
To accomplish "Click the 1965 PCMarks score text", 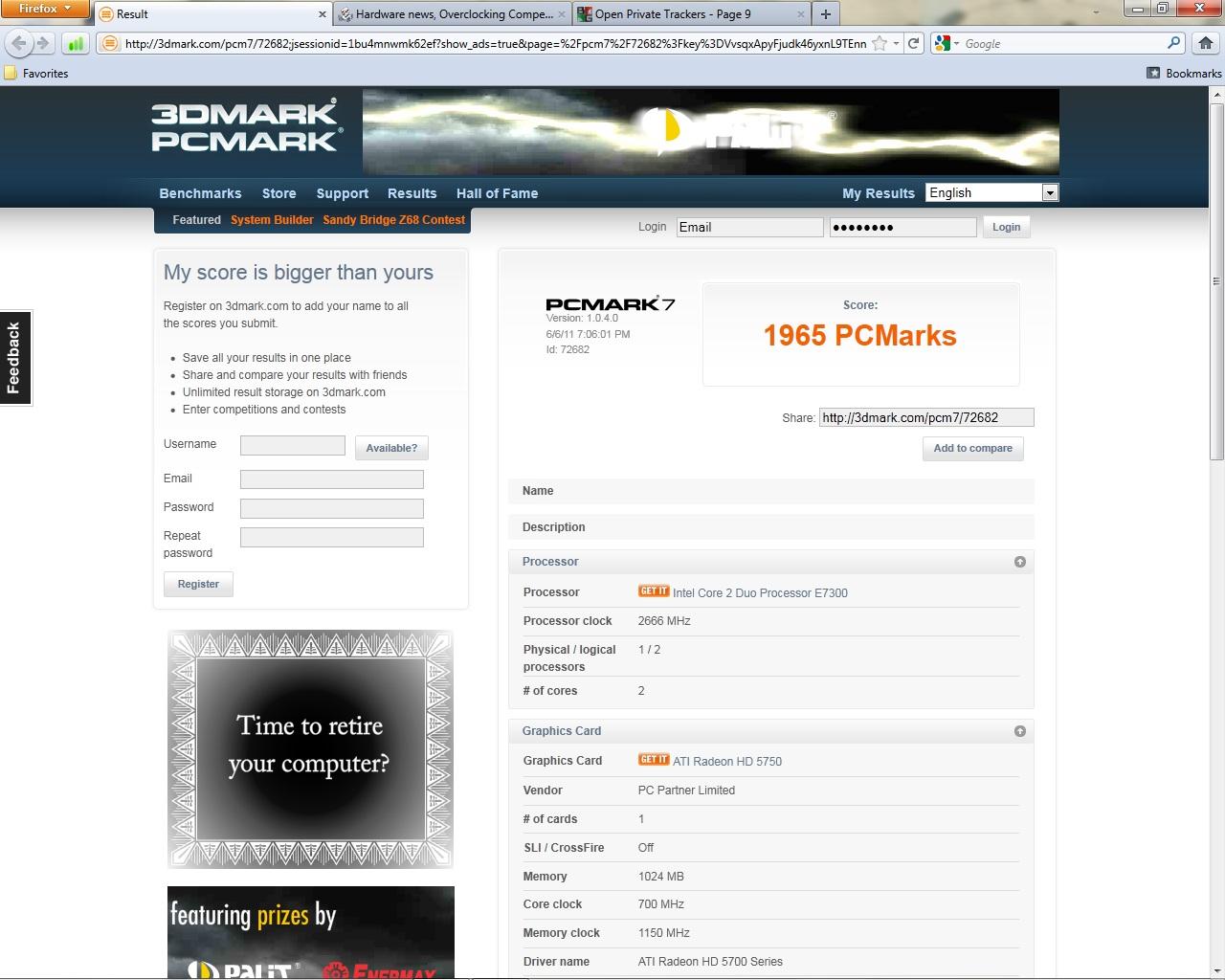I will coord(859,336).
